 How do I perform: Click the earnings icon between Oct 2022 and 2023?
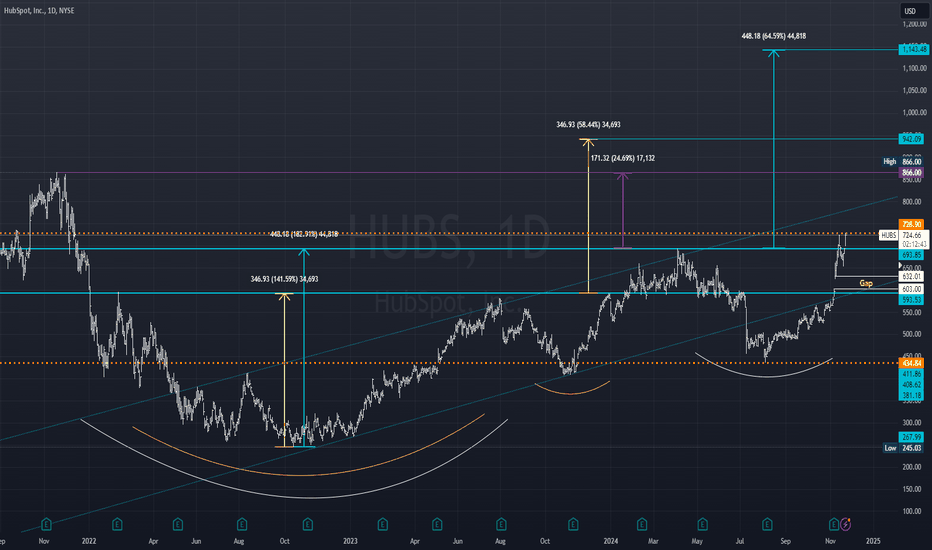coord(307,524)
